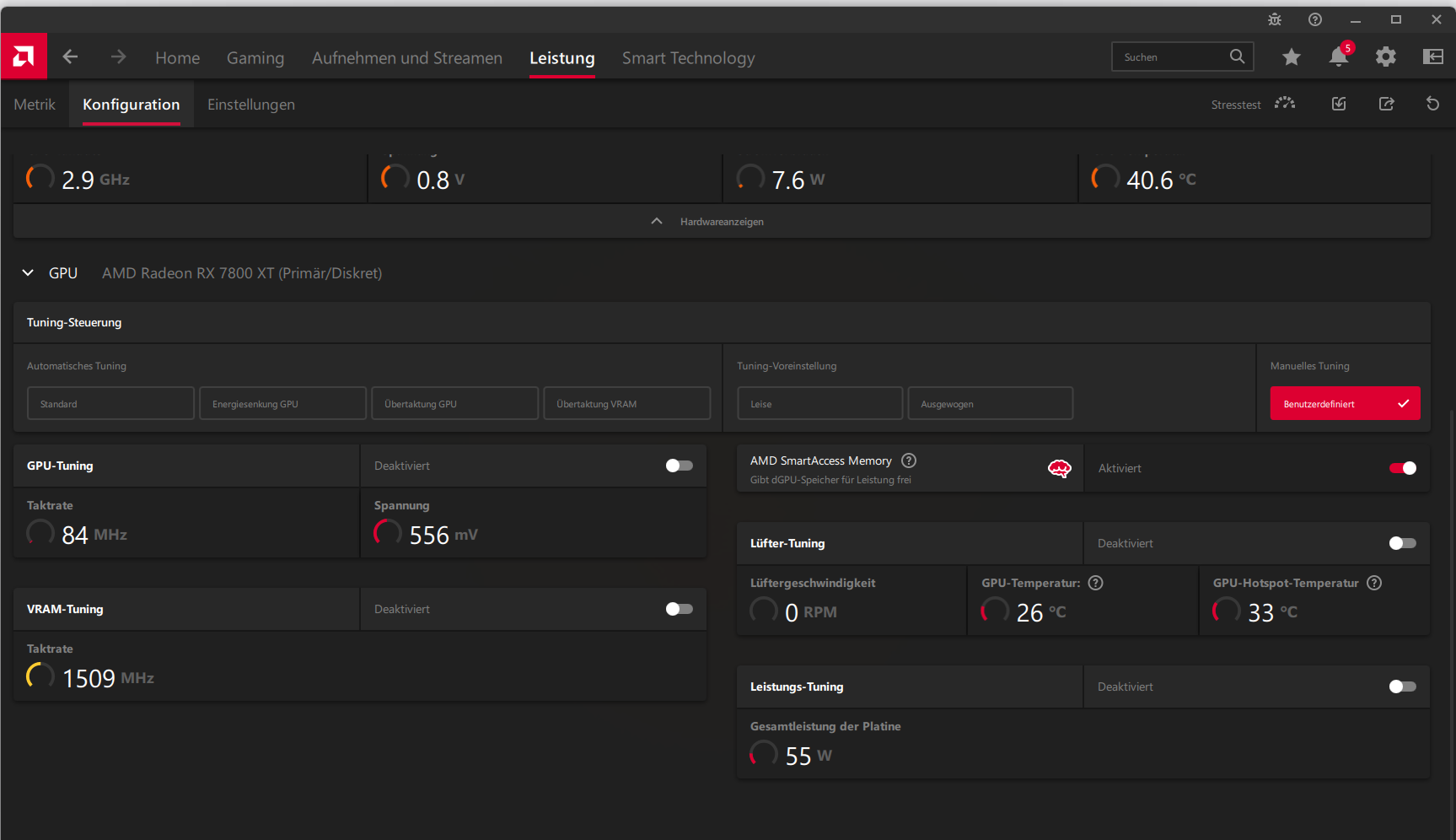Click the 7.6 W reading
Image resolution: width=1456 pixels, height=840 pixels.
click(x=798, y=179)
